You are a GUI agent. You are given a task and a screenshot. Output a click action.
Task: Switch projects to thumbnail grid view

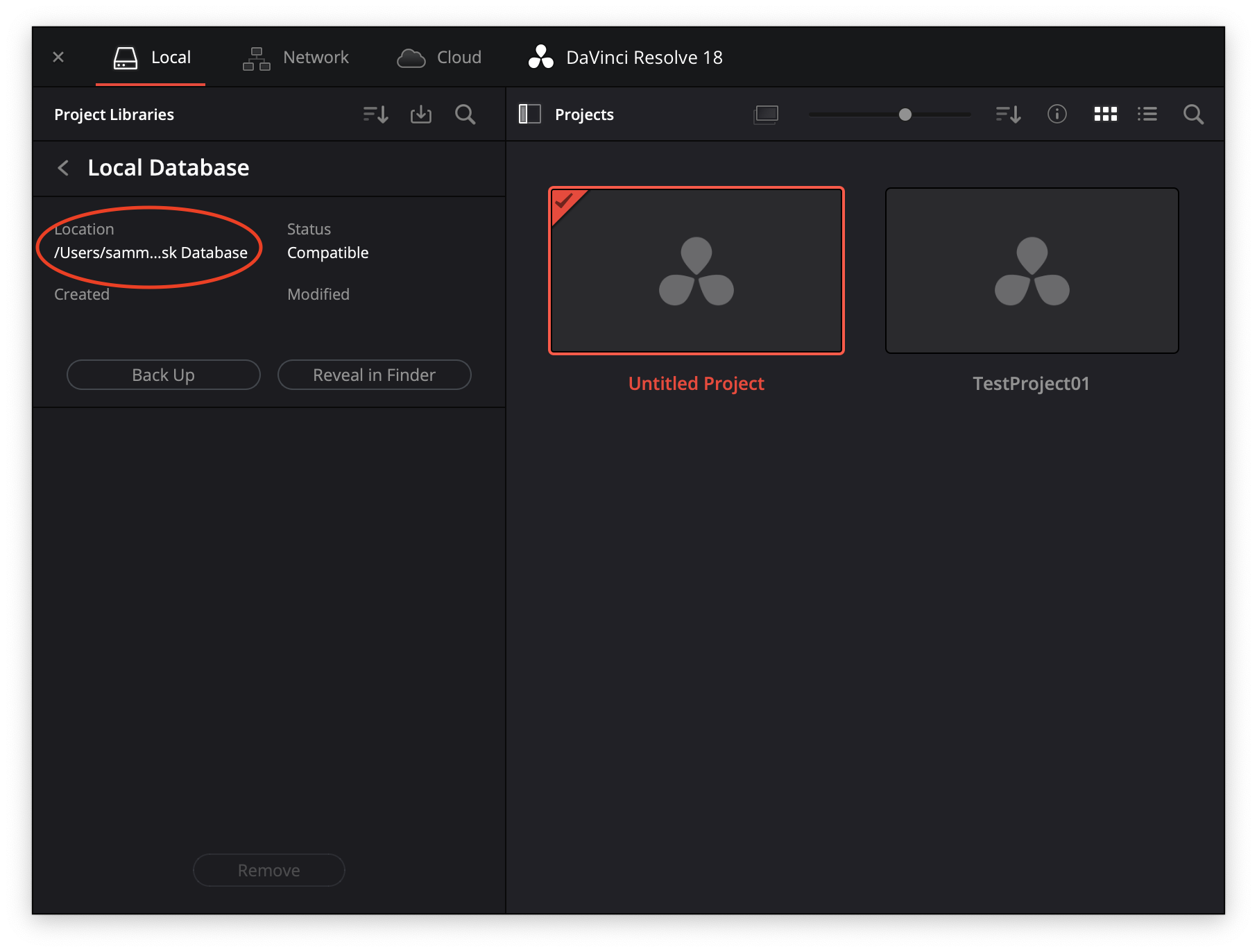click(x=1106, y=114)
